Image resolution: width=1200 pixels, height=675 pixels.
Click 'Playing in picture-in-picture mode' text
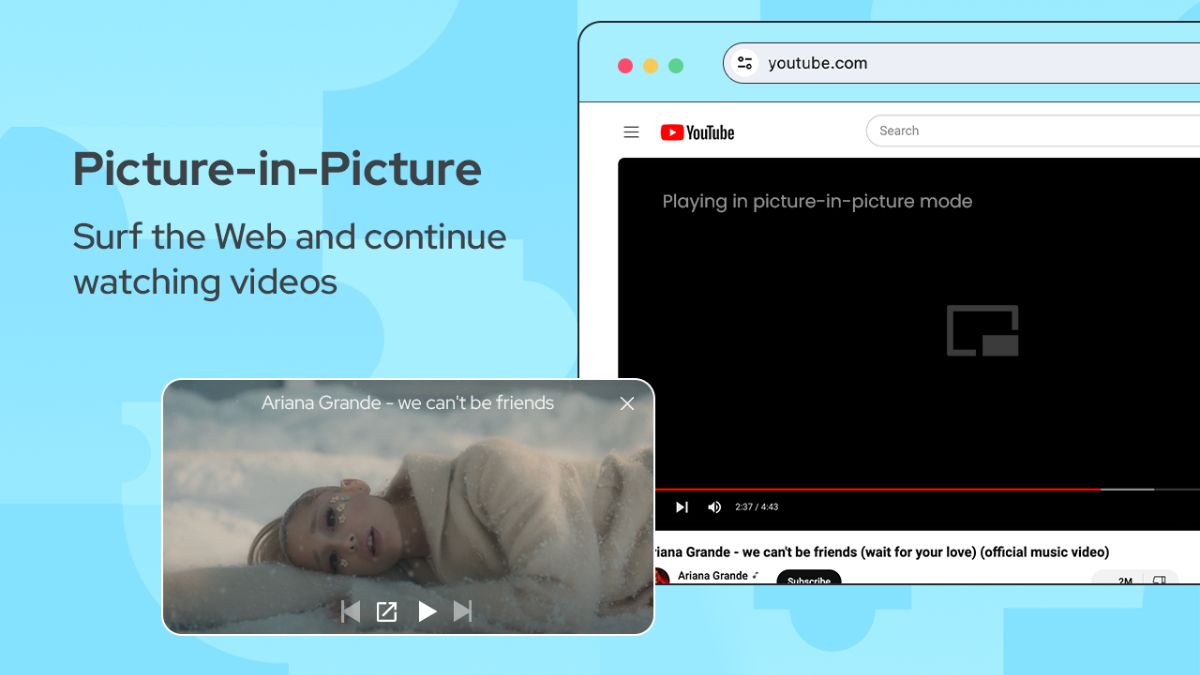[817, 201]
